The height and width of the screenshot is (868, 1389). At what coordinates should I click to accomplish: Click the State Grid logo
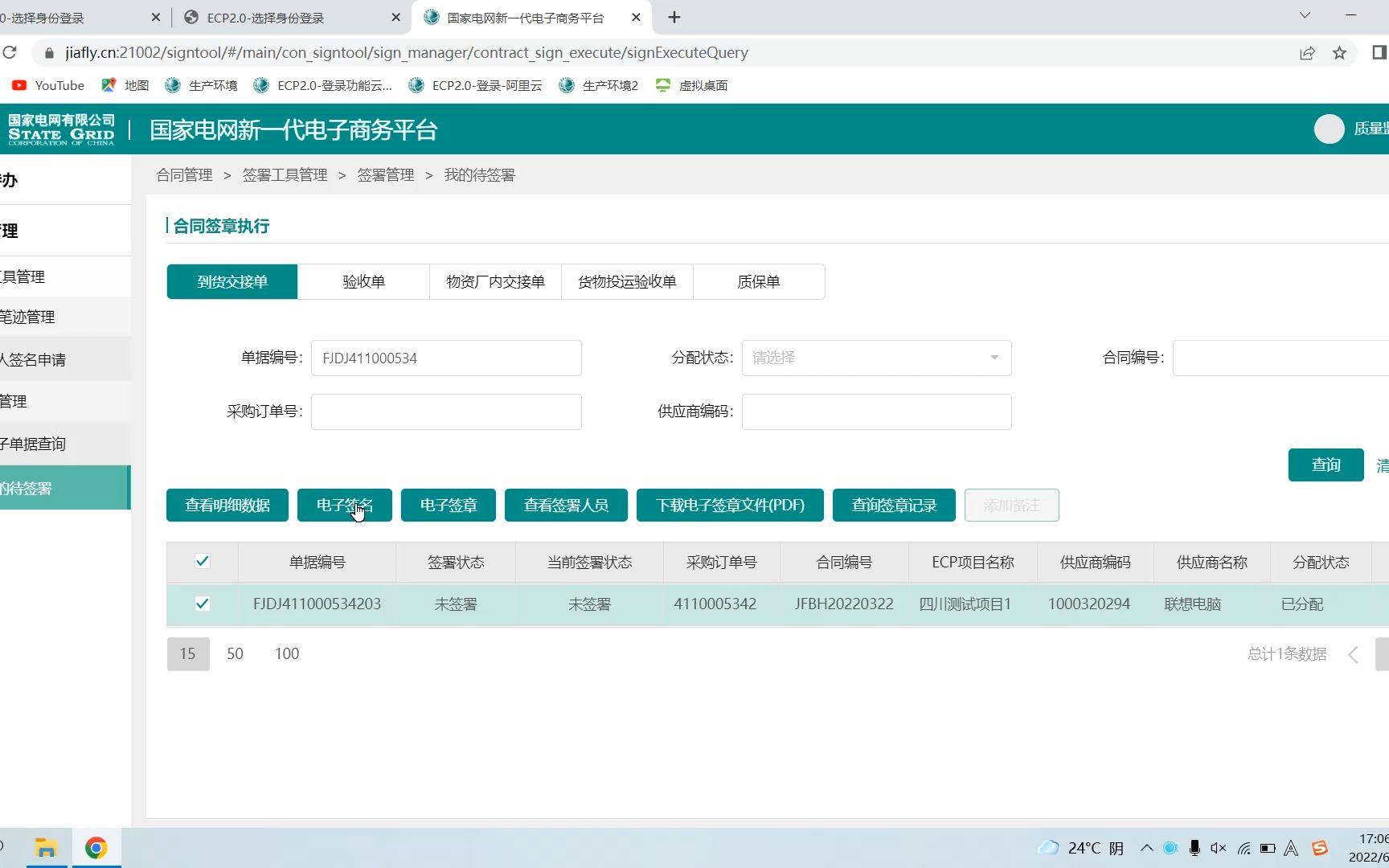(61, 128)
